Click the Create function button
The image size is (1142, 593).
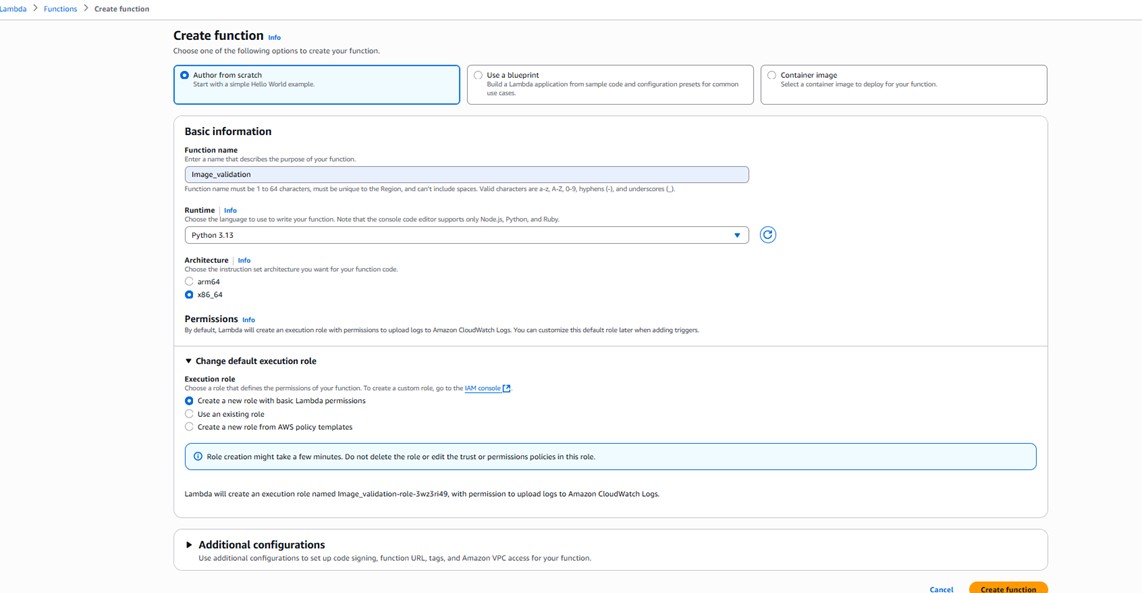click(x=1007, y=589)
